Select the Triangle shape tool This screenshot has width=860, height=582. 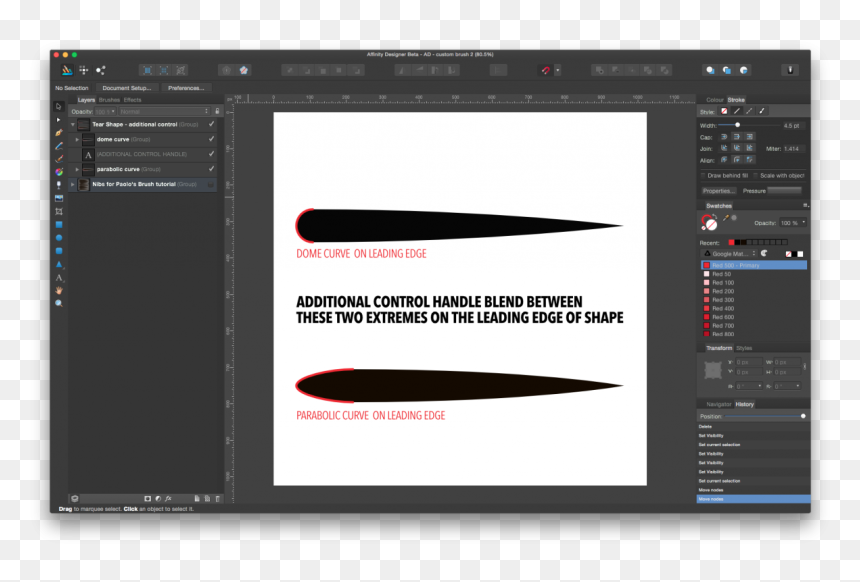coord(59,264)
